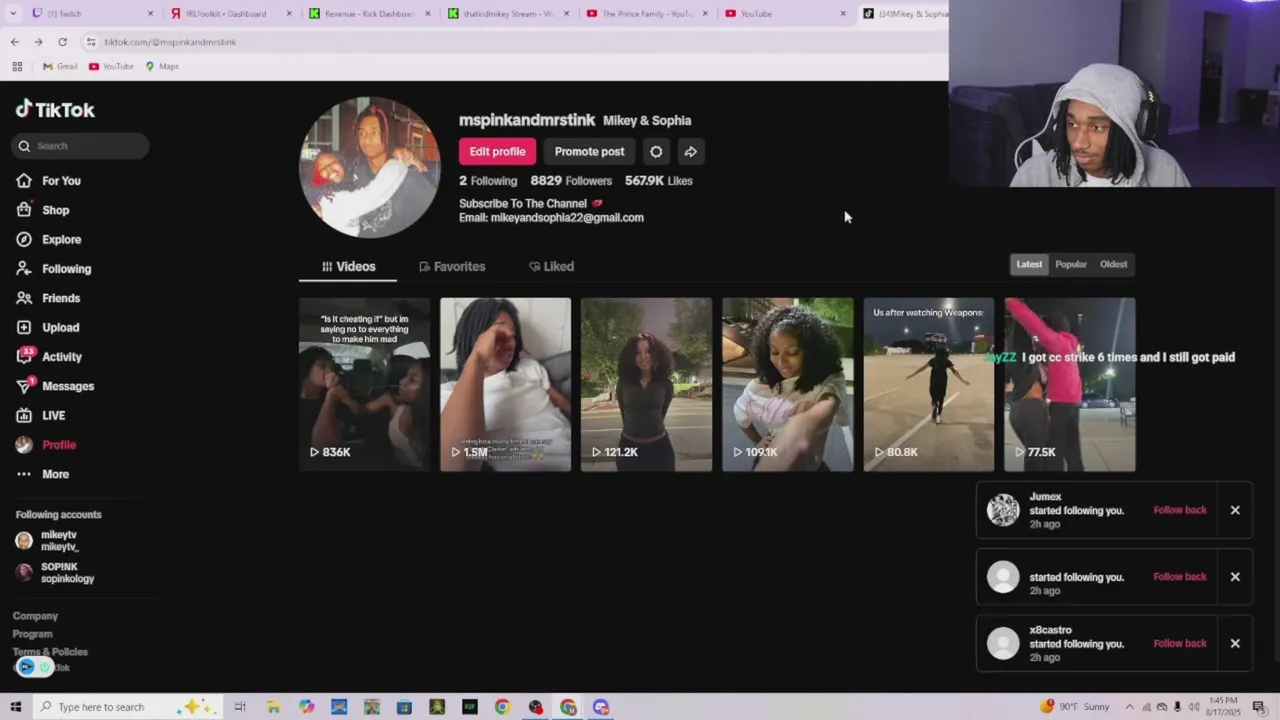Expand the Terms & Policies section

point(50,652)
